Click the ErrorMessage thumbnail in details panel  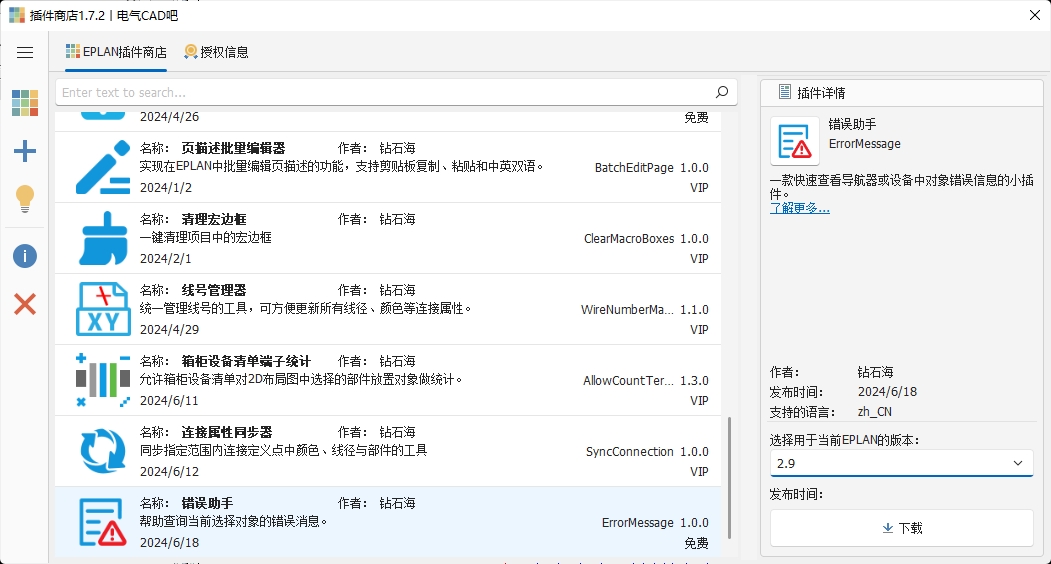pos(795,141)
